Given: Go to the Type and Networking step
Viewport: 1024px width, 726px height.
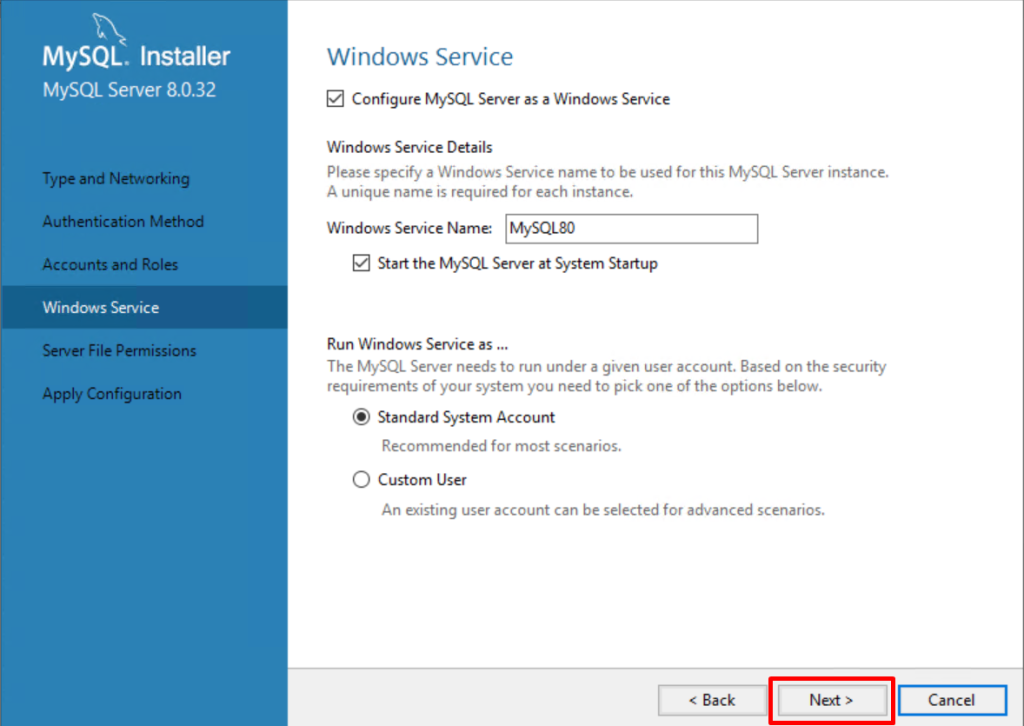Looking at the screenshot, I should point(116,178).
